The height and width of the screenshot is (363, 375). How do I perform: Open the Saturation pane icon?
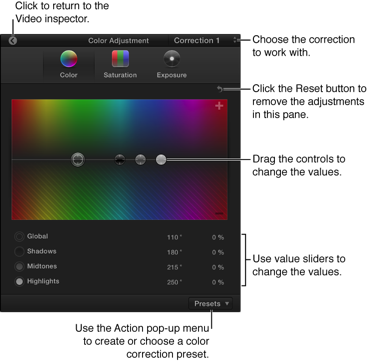(120, 59)
